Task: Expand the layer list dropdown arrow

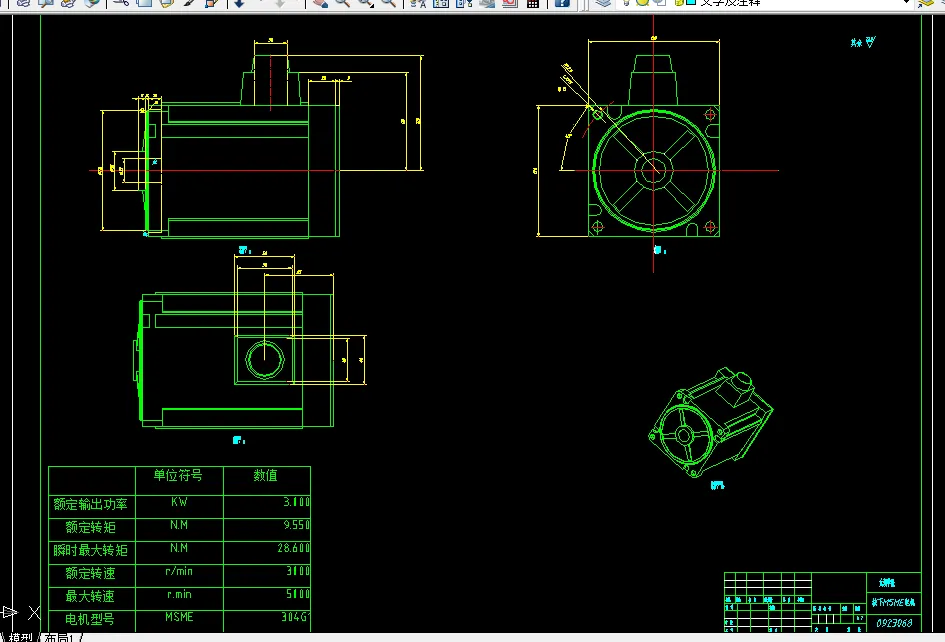Action: [x=906, y=2]
